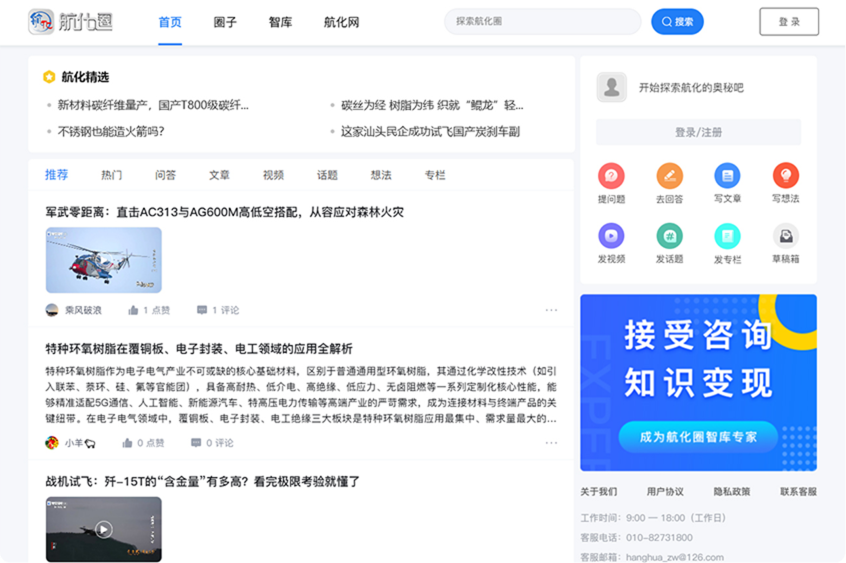Click the 探索航化圈 search input field
Viewport: 846px width, 563px height.
point(542,22)
